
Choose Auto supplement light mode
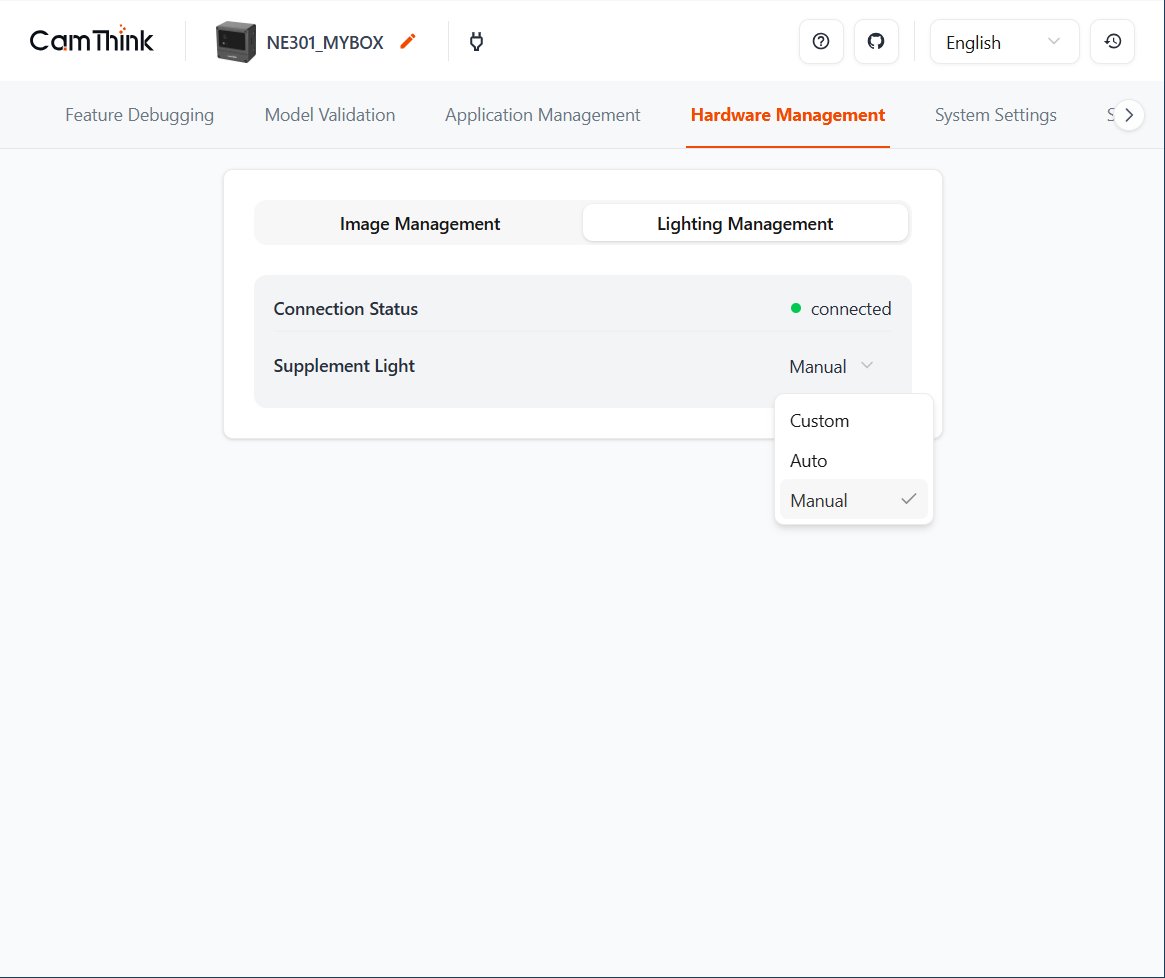pos(809,461)
